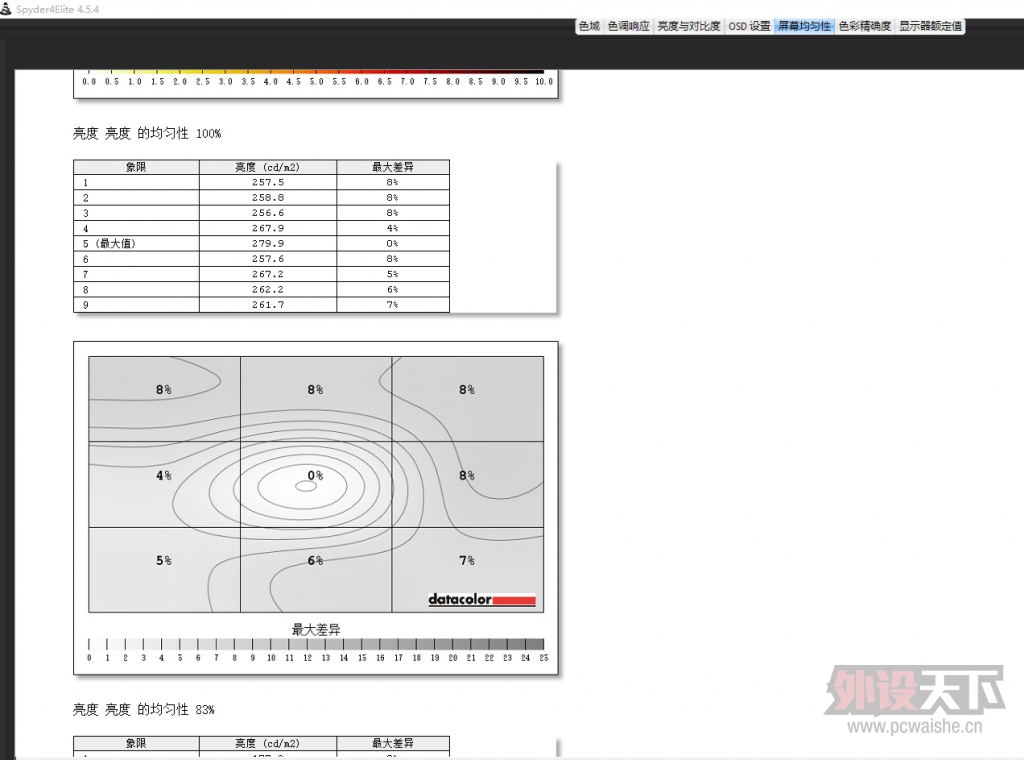Screen dimensions: 1024x760
Task: Click the 0% cell in the 279.9 row
Action: coord(392,244)
